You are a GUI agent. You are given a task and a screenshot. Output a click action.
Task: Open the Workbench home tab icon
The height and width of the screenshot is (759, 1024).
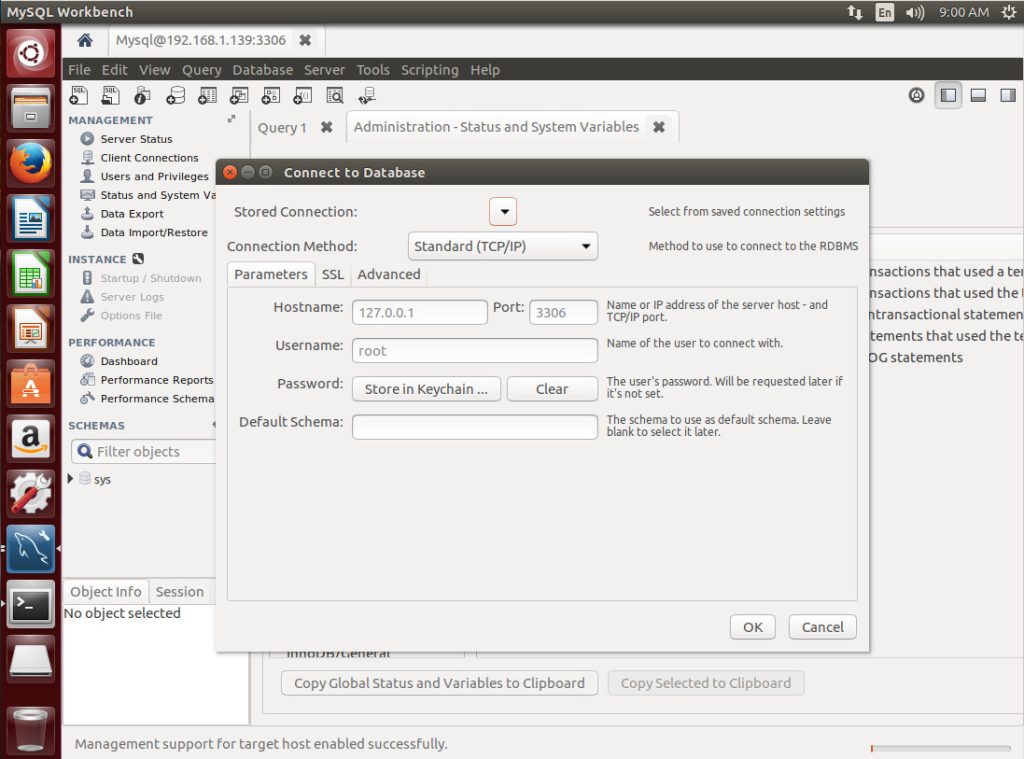coord(85,41)
